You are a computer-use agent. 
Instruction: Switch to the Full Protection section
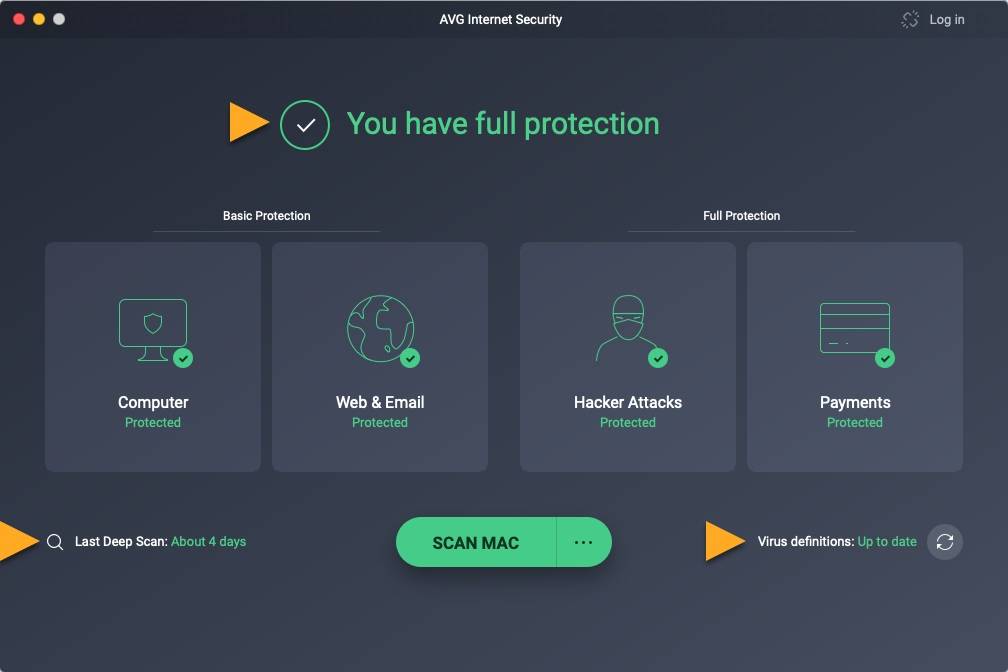[740, 215]
